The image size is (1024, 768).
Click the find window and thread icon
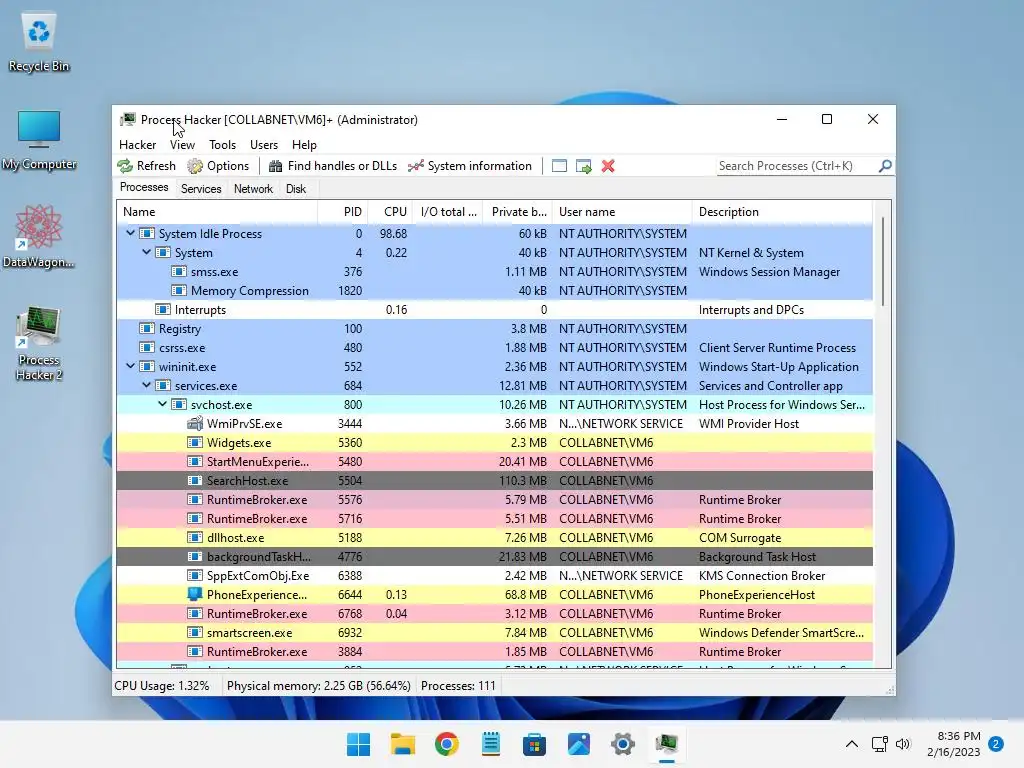(x=584, y=166)
